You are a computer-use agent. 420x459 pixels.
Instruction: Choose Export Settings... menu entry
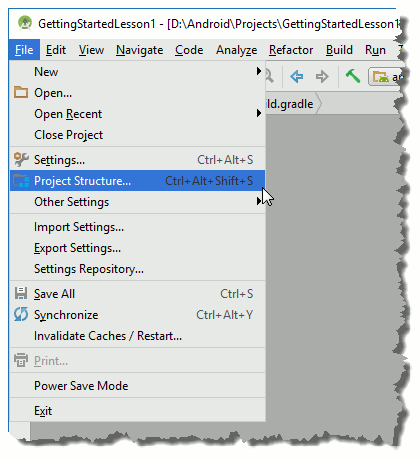click(x=137, y=248)
